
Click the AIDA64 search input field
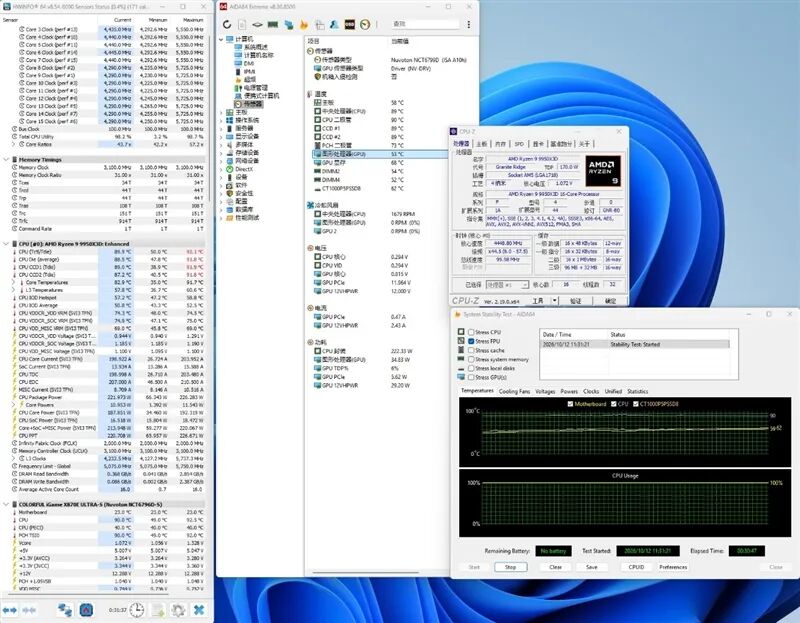tap(426, 24)
